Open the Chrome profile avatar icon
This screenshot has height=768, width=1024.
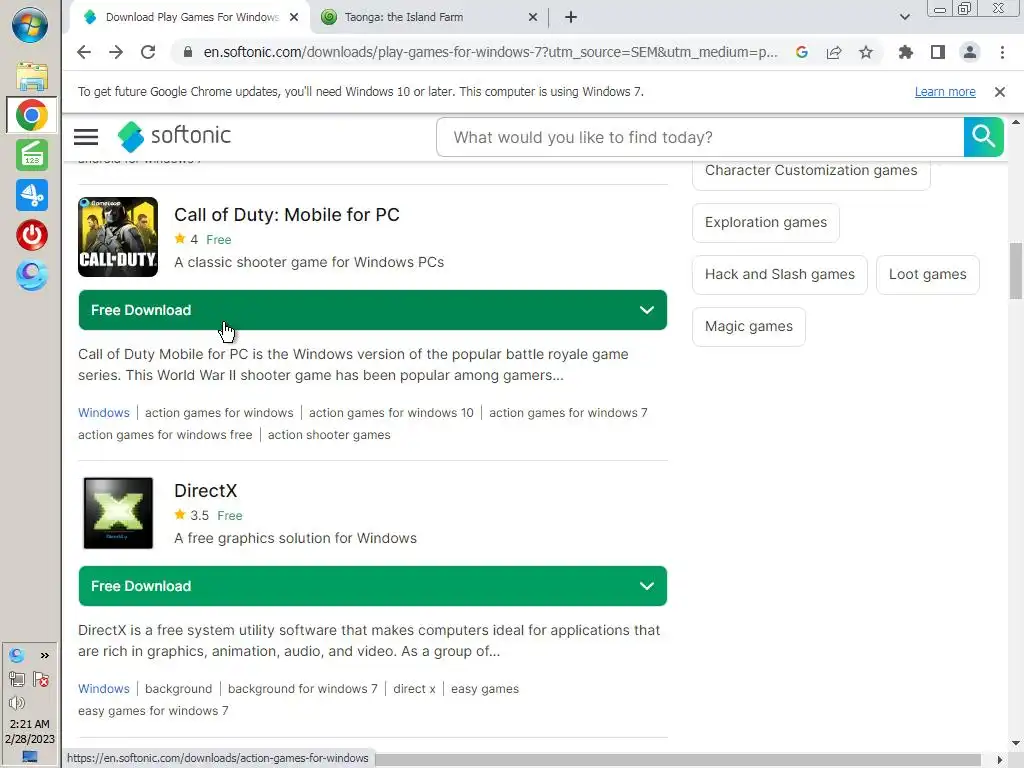tap(970, 52)
